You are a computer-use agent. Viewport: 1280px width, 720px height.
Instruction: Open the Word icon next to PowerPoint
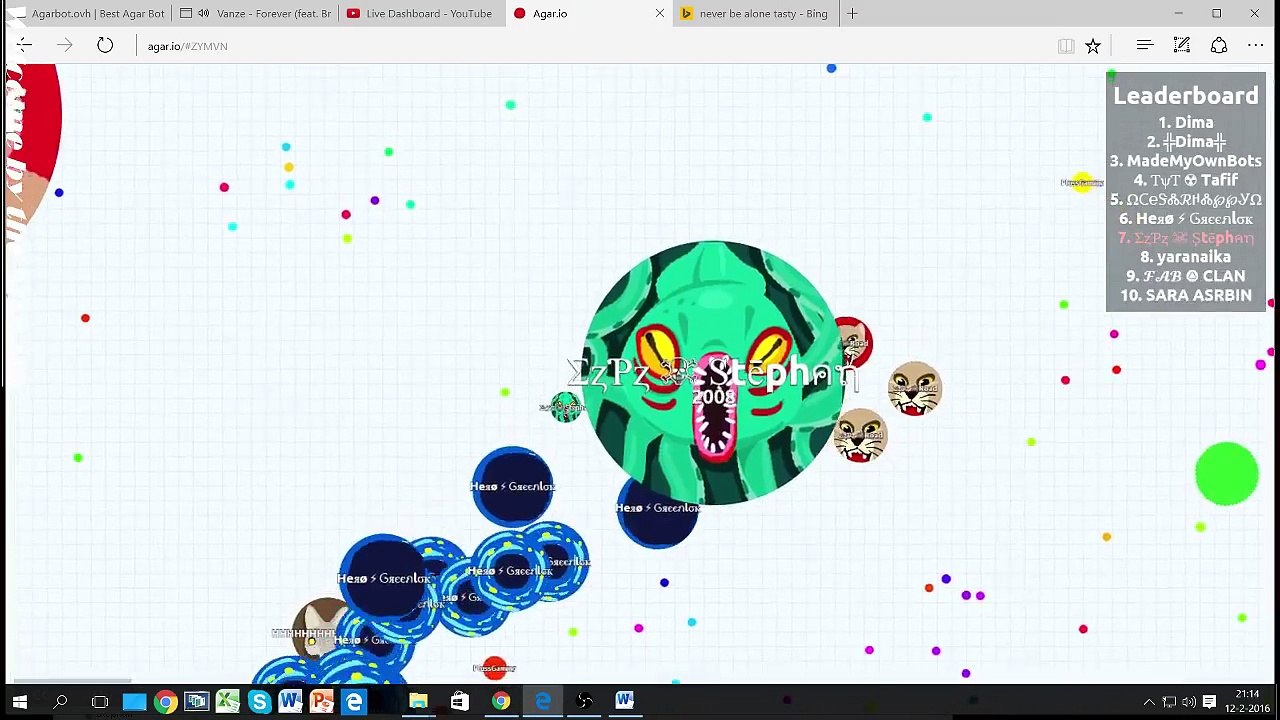tap(291, 702)
